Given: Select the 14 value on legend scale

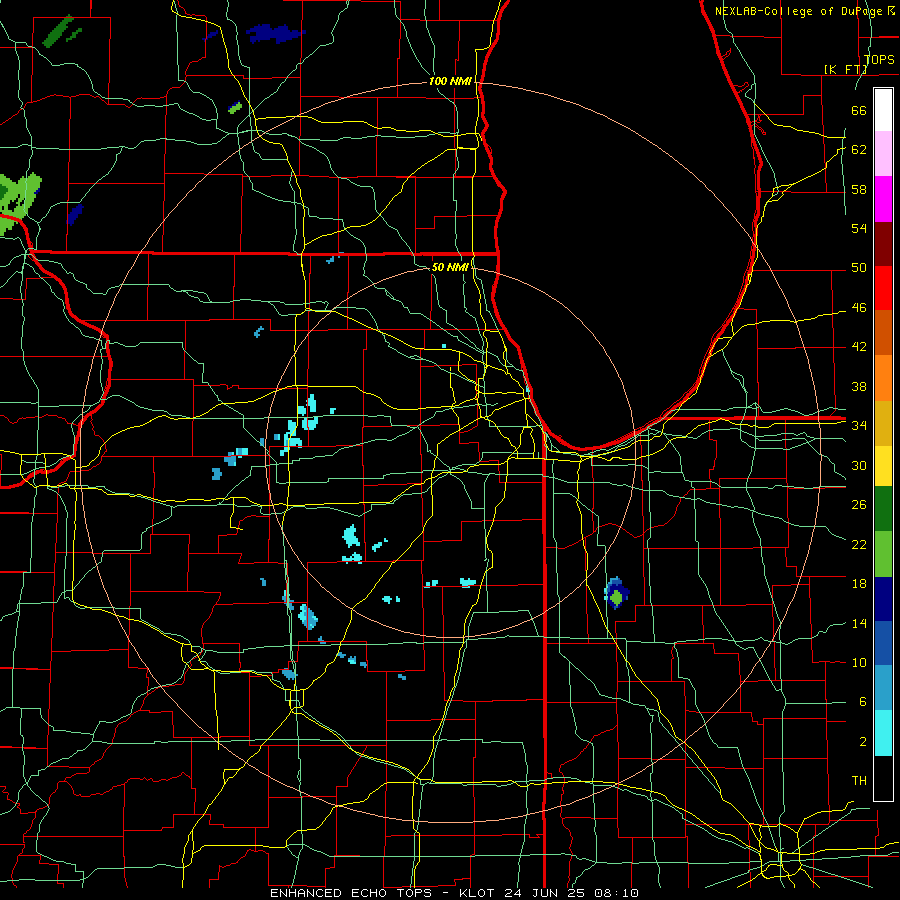Looking at the screenshot, I should coord(859,623).
